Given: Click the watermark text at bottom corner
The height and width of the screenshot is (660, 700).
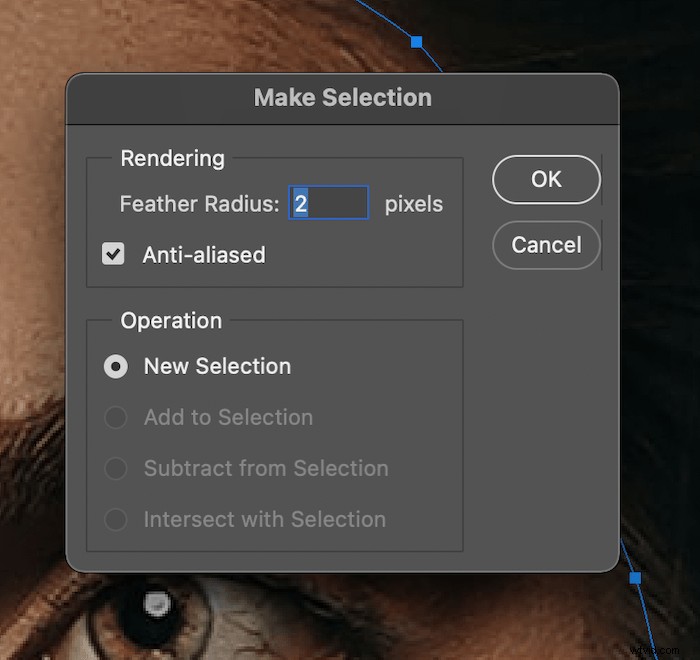Looking at the screenshot, I should point(655,650).
